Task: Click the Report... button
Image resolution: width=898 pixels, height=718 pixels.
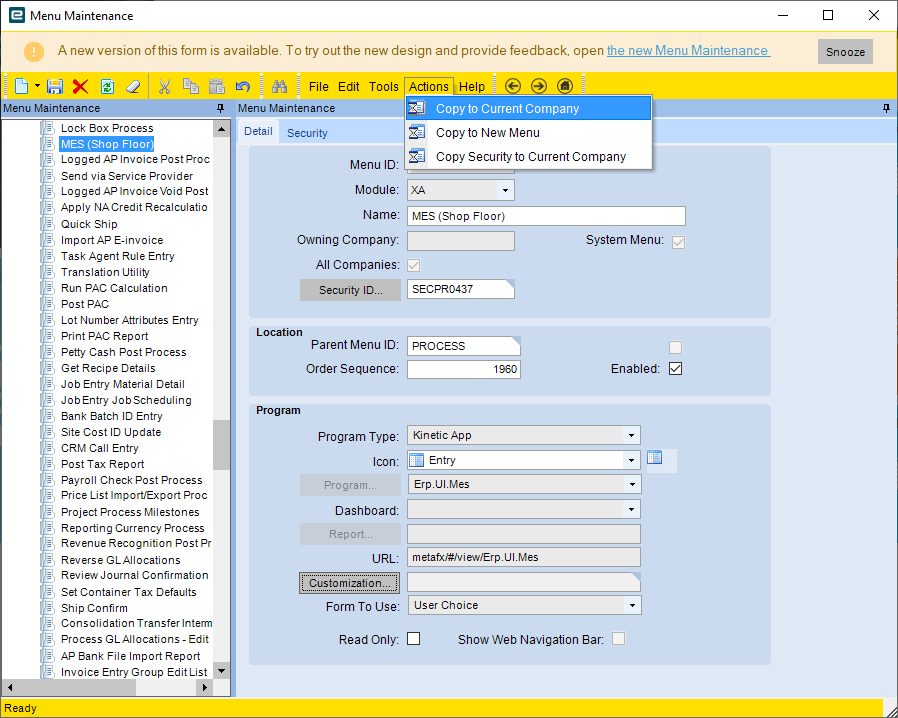Action: coord(350,534)
